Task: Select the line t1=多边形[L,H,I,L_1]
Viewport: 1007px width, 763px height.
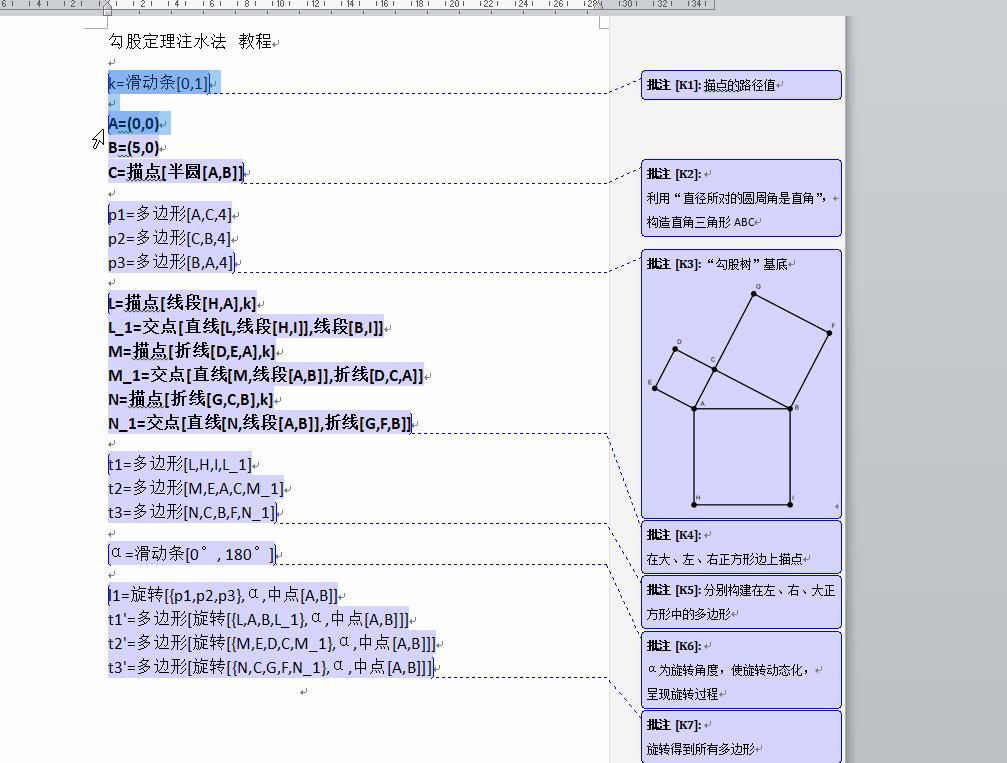Action: [x=182, y=464]
